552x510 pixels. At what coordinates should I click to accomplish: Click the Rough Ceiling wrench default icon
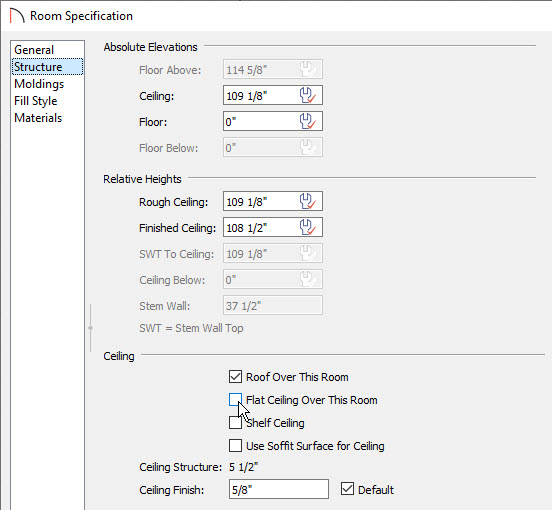pos(308,201)
